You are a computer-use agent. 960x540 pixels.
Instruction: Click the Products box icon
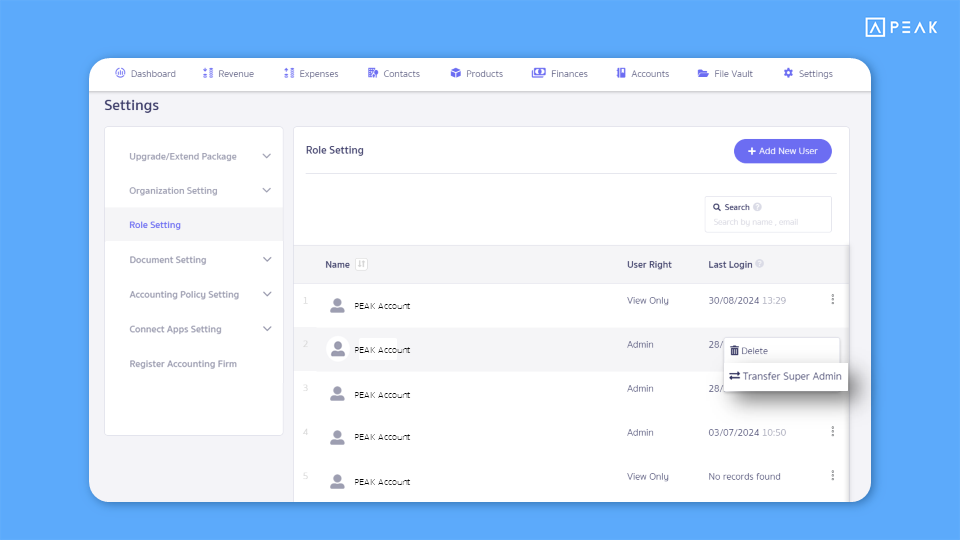[x=456, y=73]
